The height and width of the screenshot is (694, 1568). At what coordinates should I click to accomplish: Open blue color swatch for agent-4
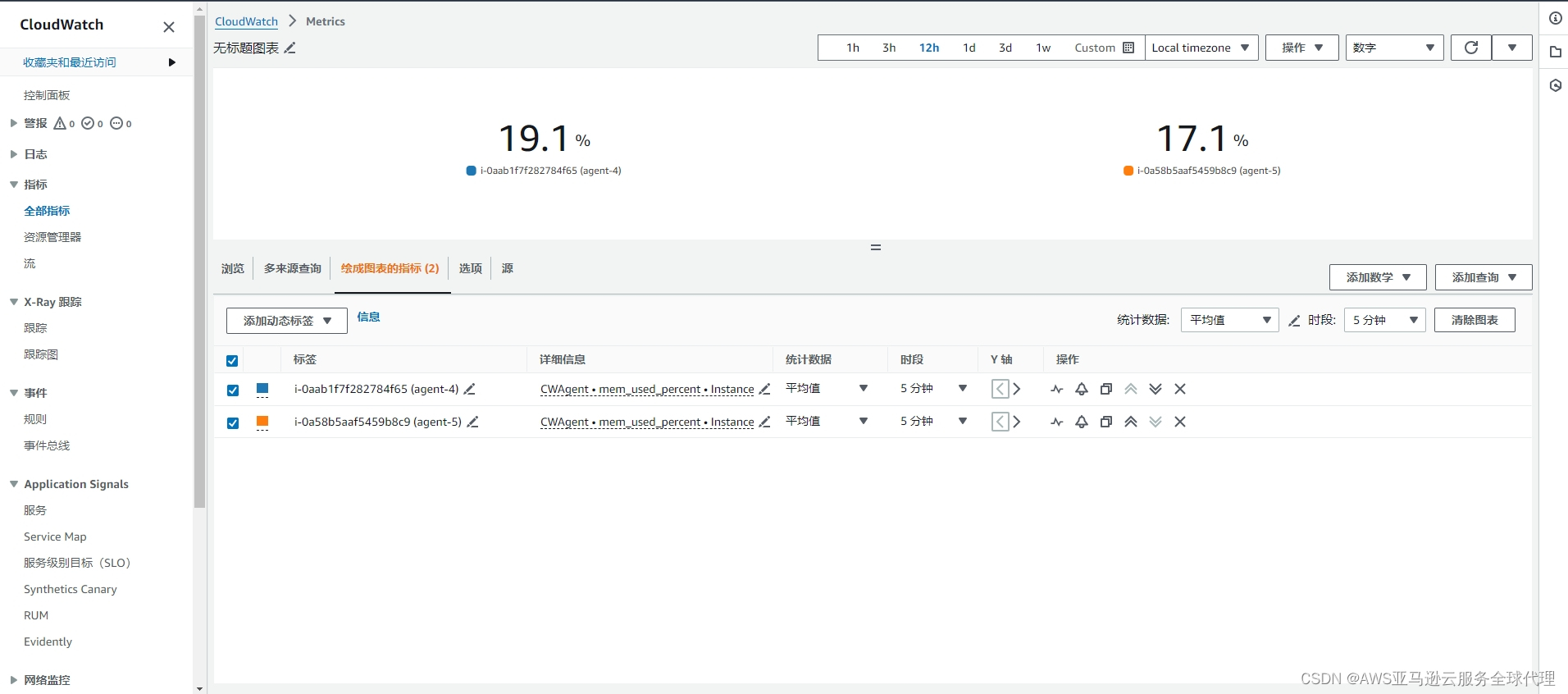(x=262, y=390)
